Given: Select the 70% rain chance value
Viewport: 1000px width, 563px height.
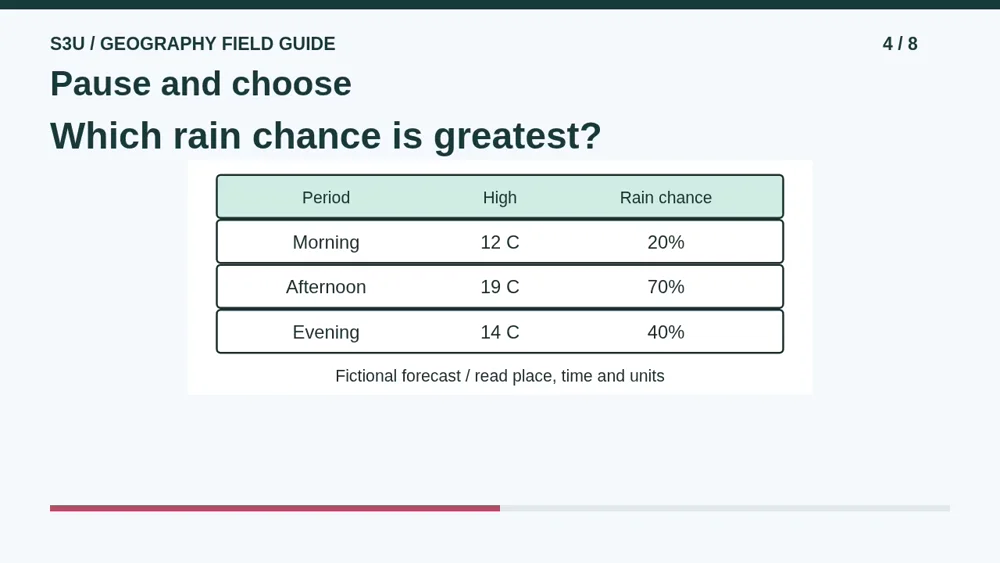Looking at the screenshot, I should point(666,287).
